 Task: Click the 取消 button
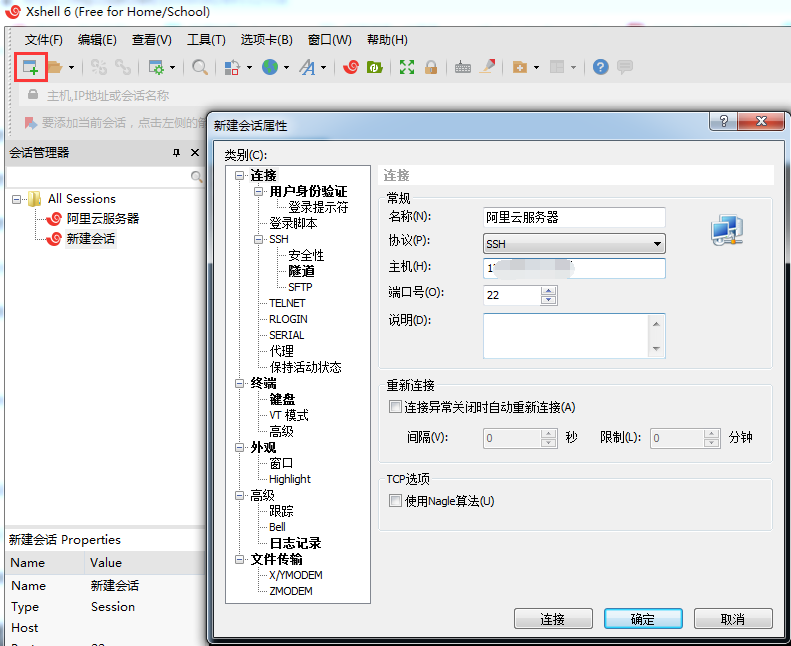pos(733,619)
